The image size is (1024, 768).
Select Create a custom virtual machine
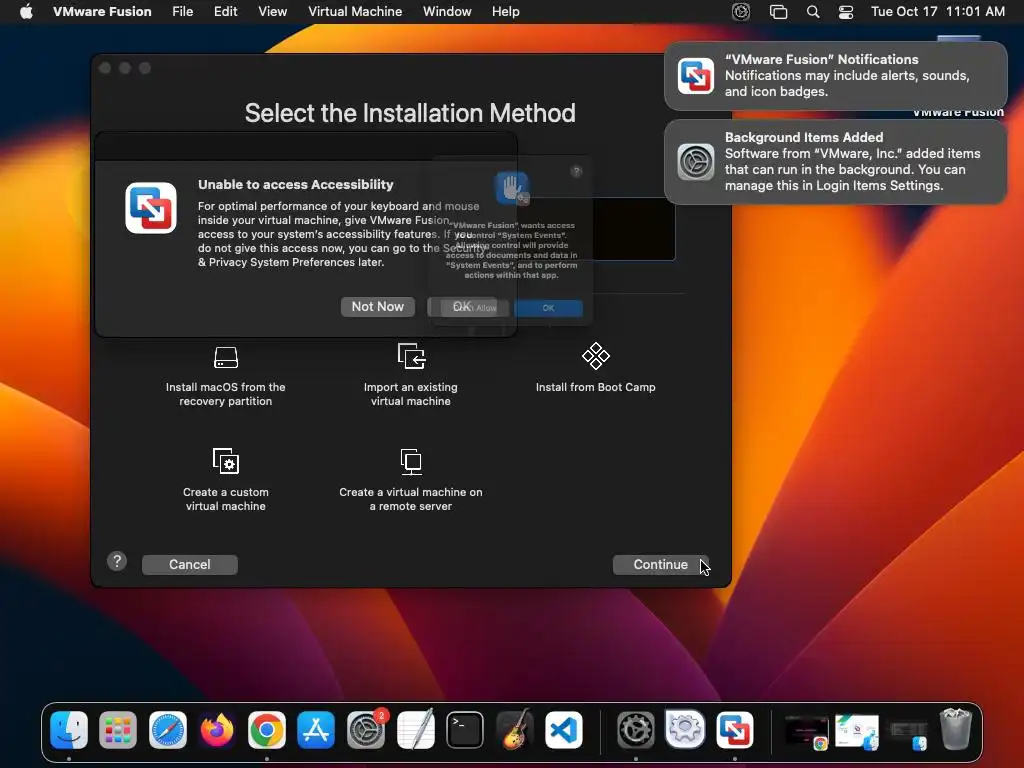(225, 480)
